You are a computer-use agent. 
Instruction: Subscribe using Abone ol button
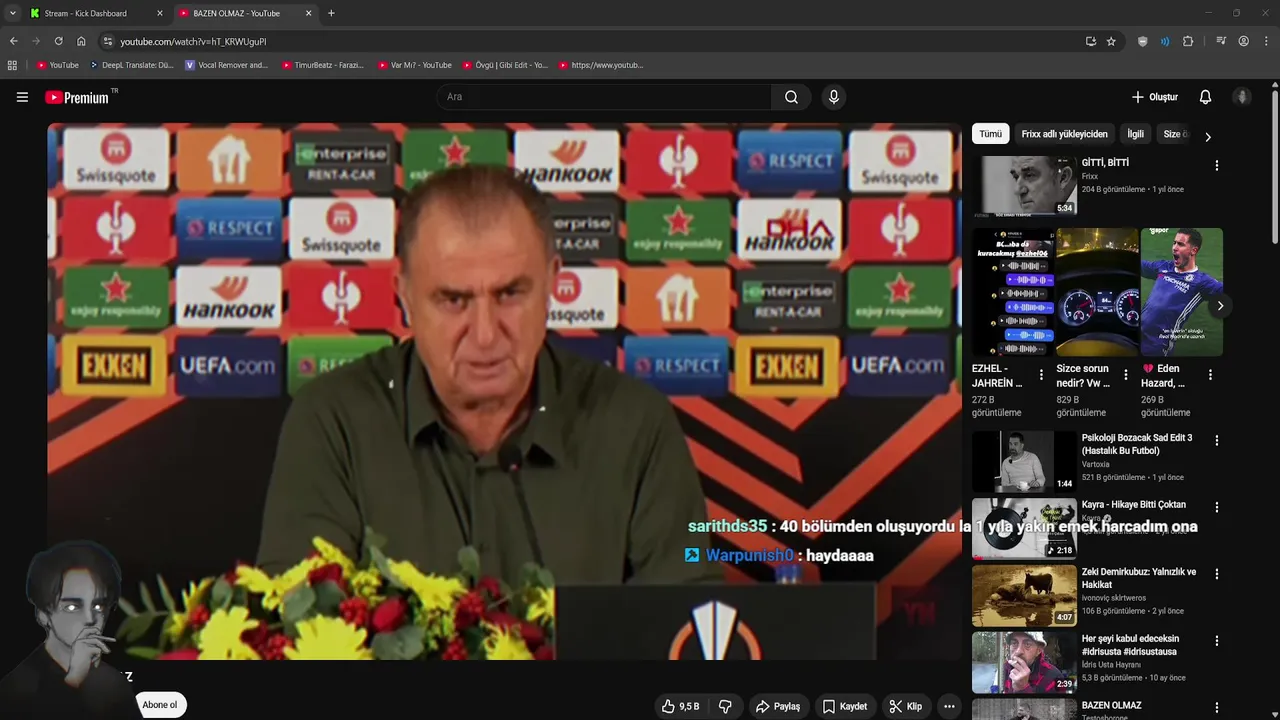coord(160,705)
